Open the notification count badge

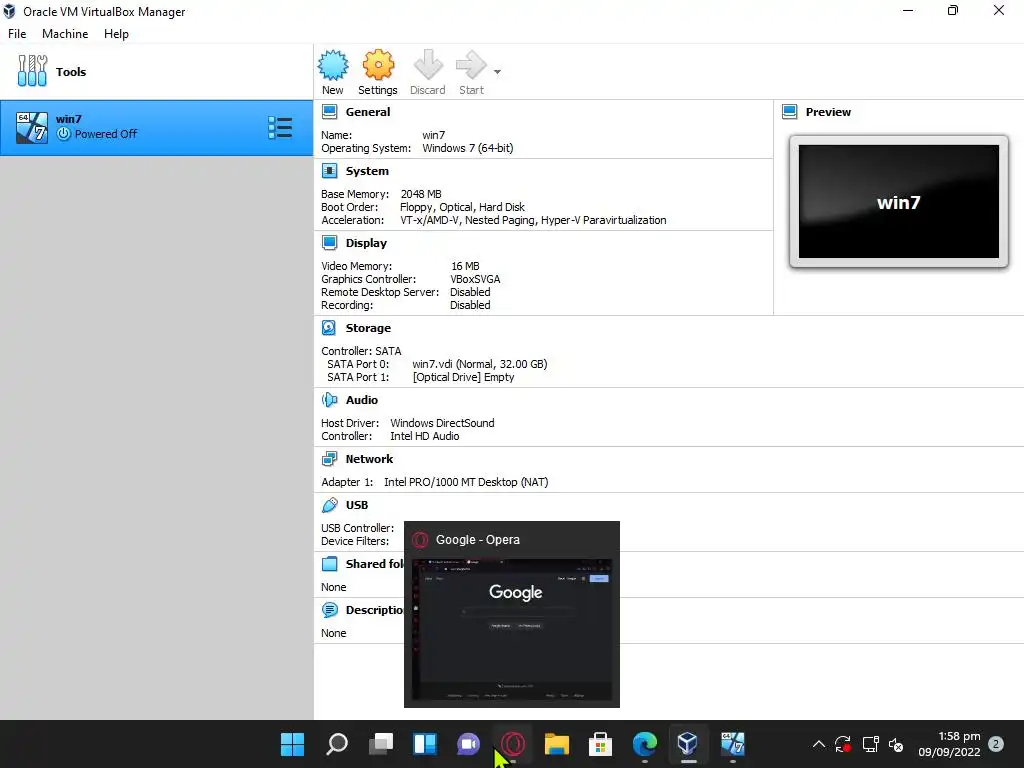click(996, 744)
